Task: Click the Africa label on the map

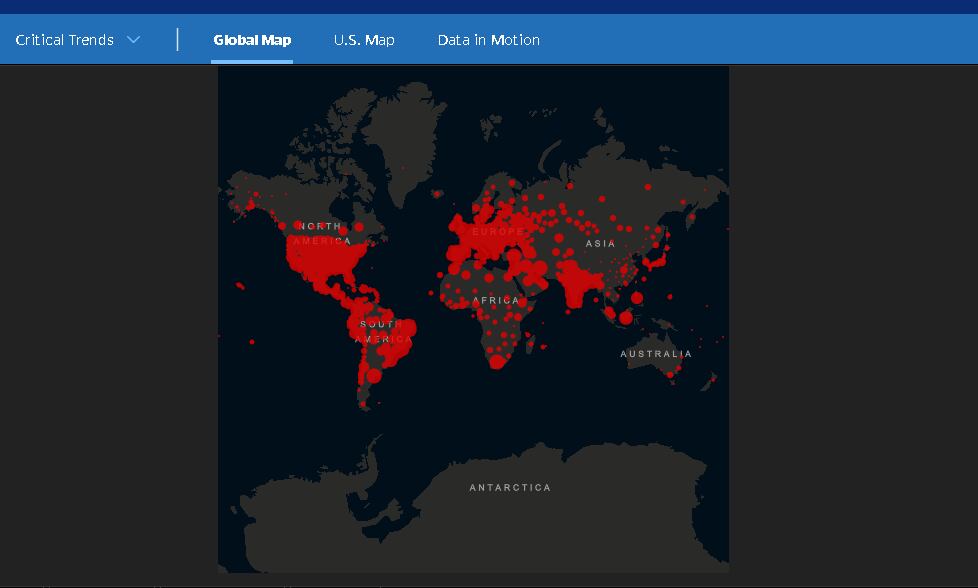Action: 496,300
